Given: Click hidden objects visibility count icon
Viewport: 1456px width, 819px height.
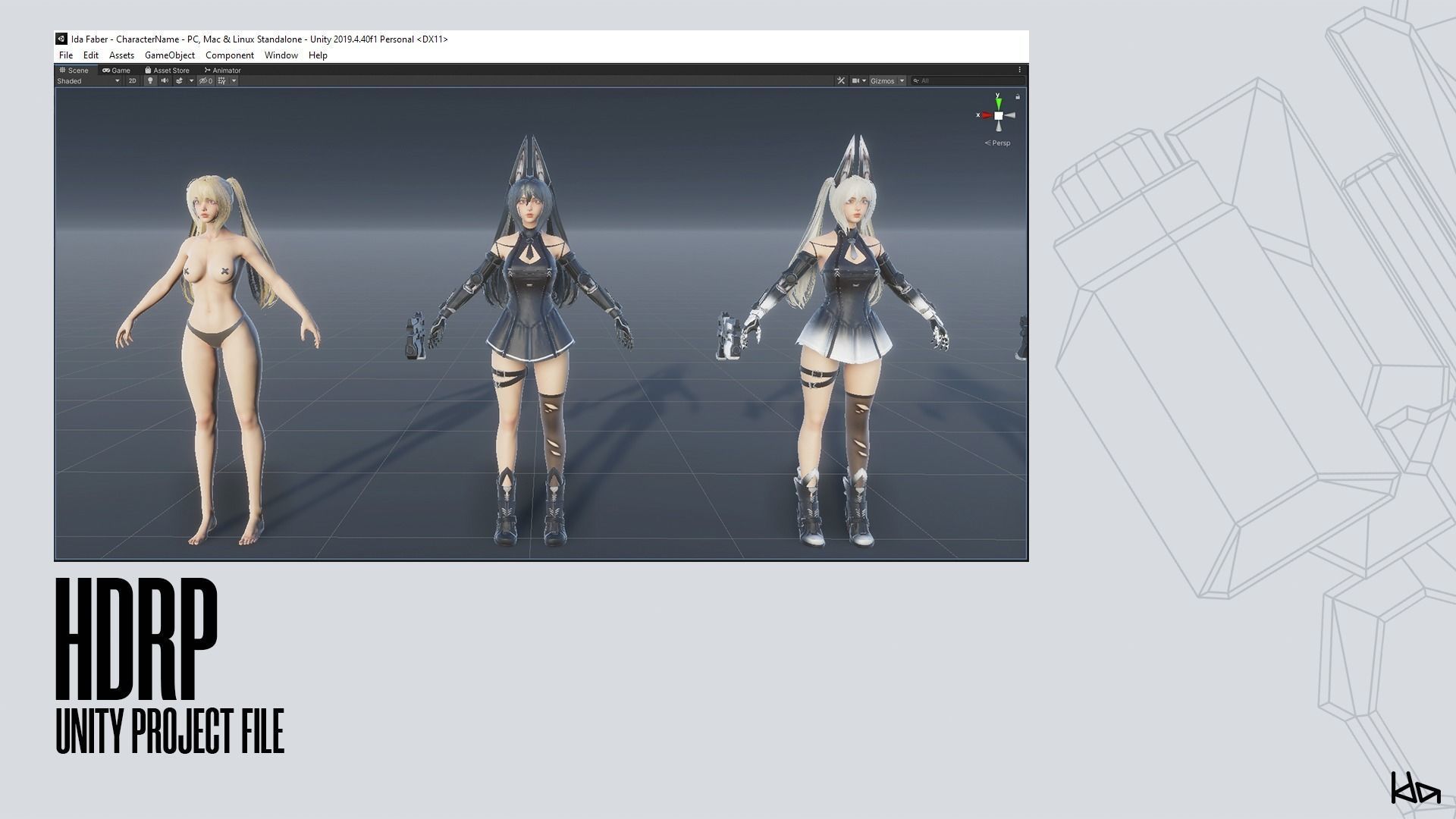Looking at the screenshot, I should pyautogui.click(x=206, y=81).
